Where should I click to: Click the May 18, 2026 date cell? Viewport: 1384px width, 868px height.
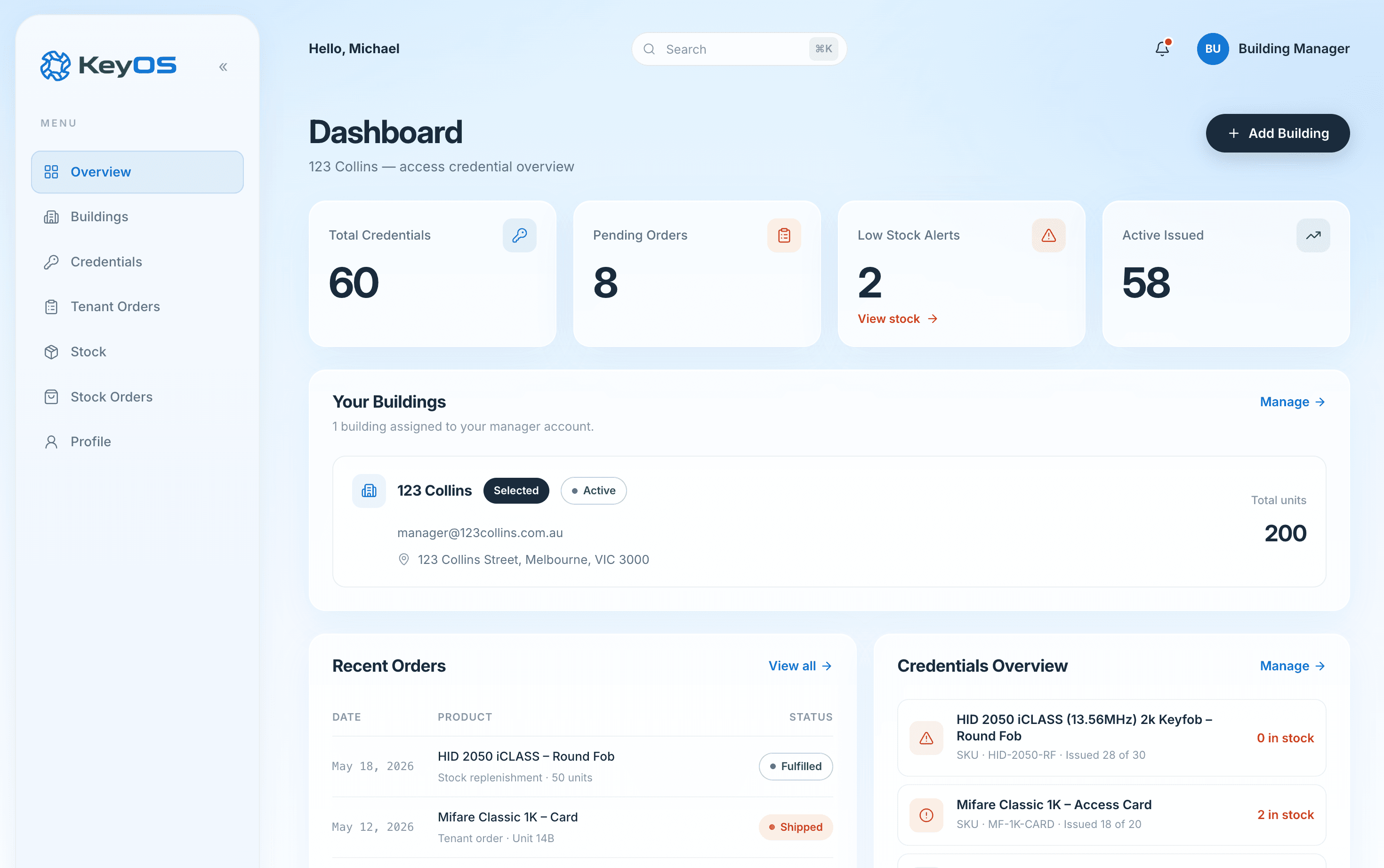[x=372, y=766]
